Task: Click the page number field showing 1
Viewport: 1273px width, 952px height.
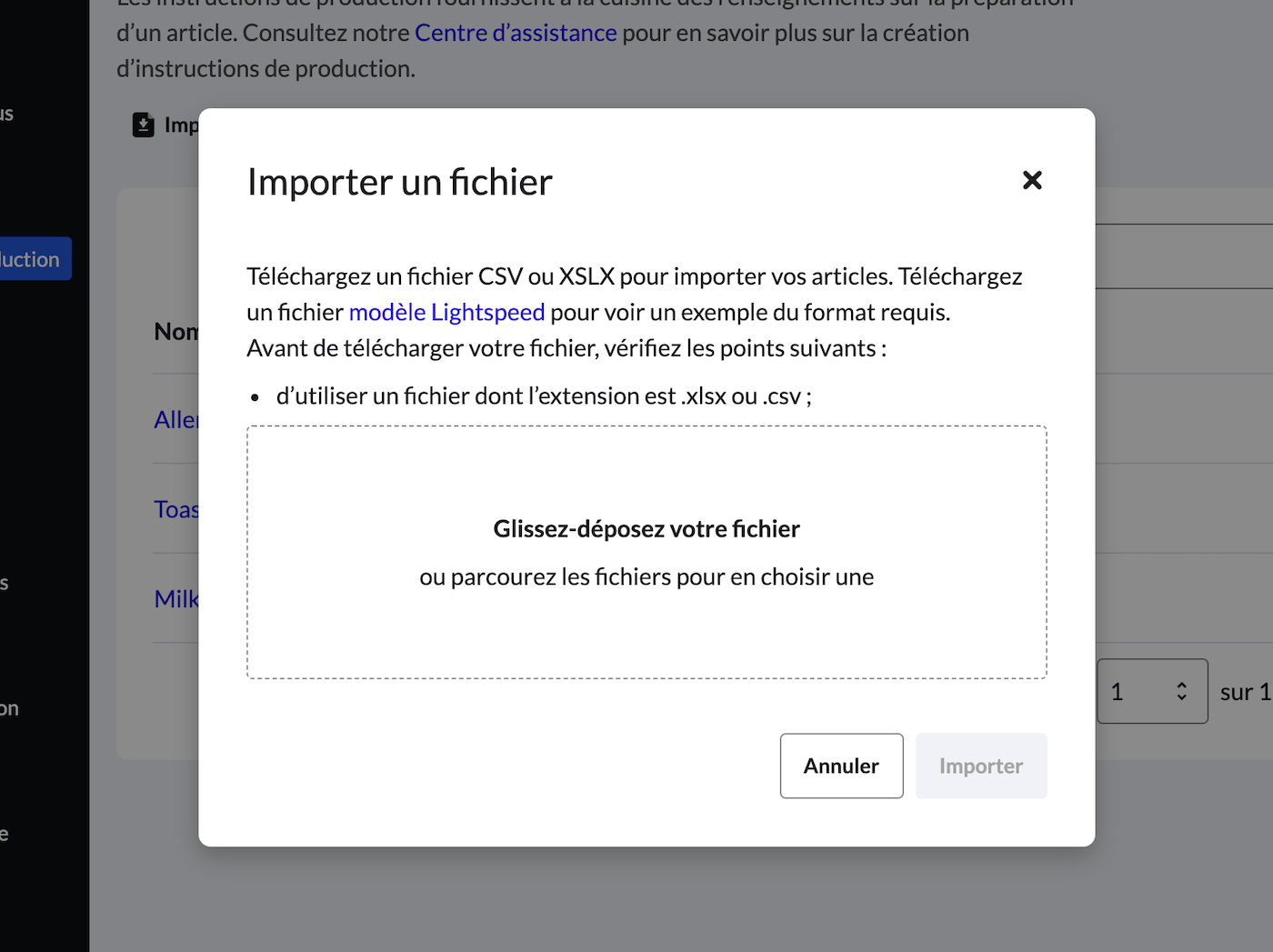Action: (1152, 691)
